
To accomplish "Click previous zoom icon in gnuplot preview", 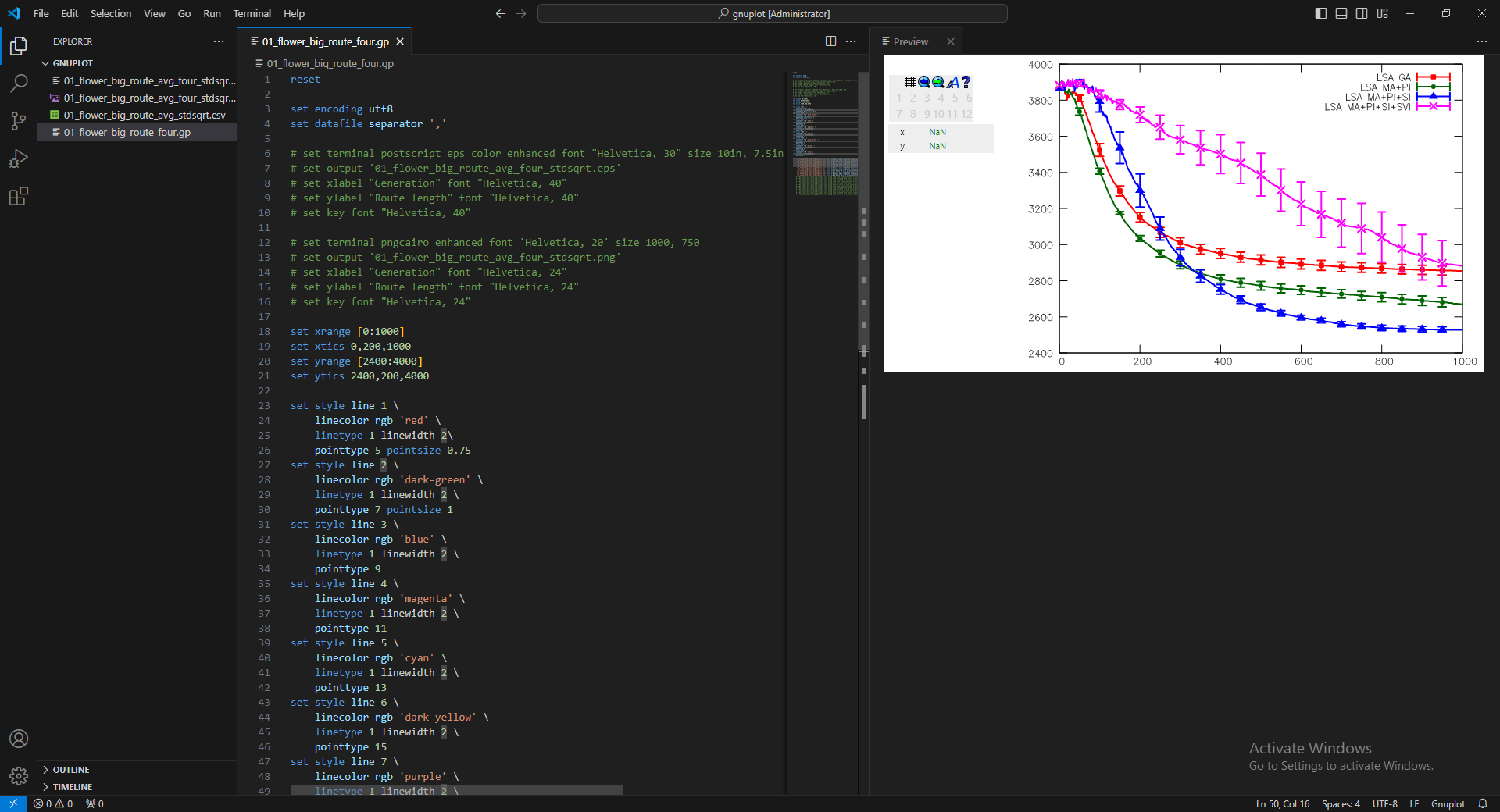I will pos(924,82).
